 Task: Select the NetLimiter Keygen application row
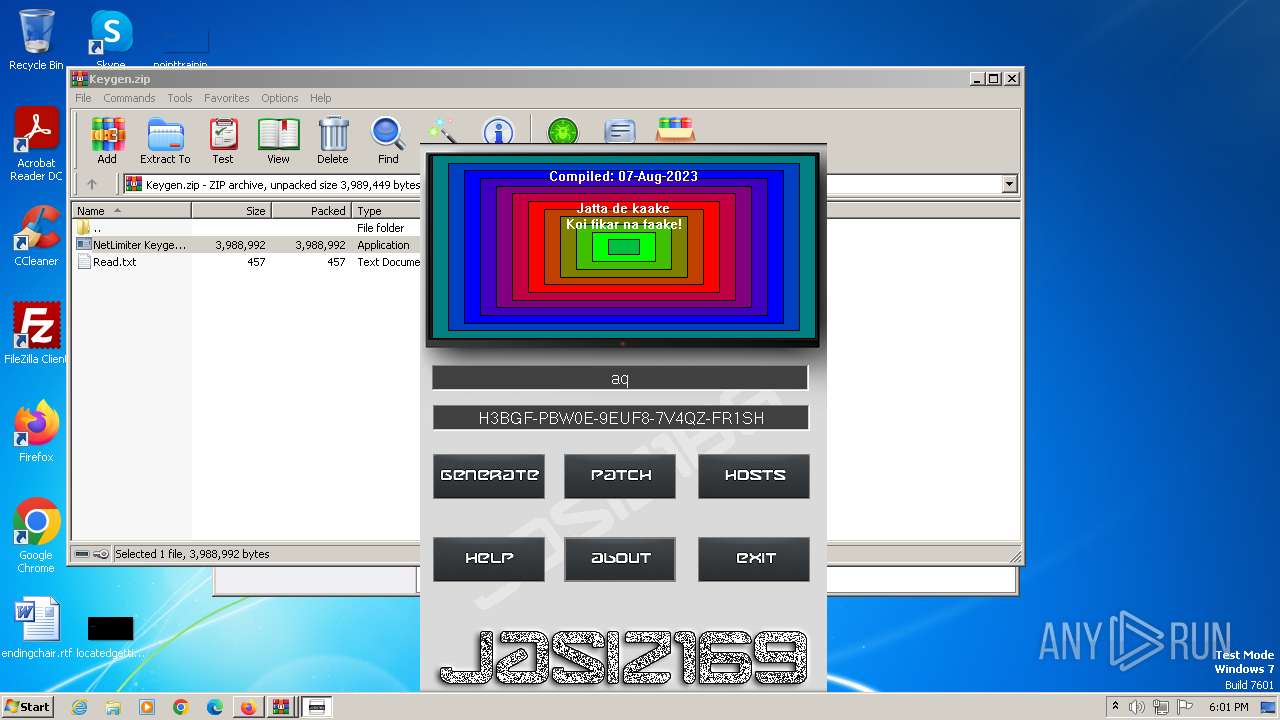point(247,245)
